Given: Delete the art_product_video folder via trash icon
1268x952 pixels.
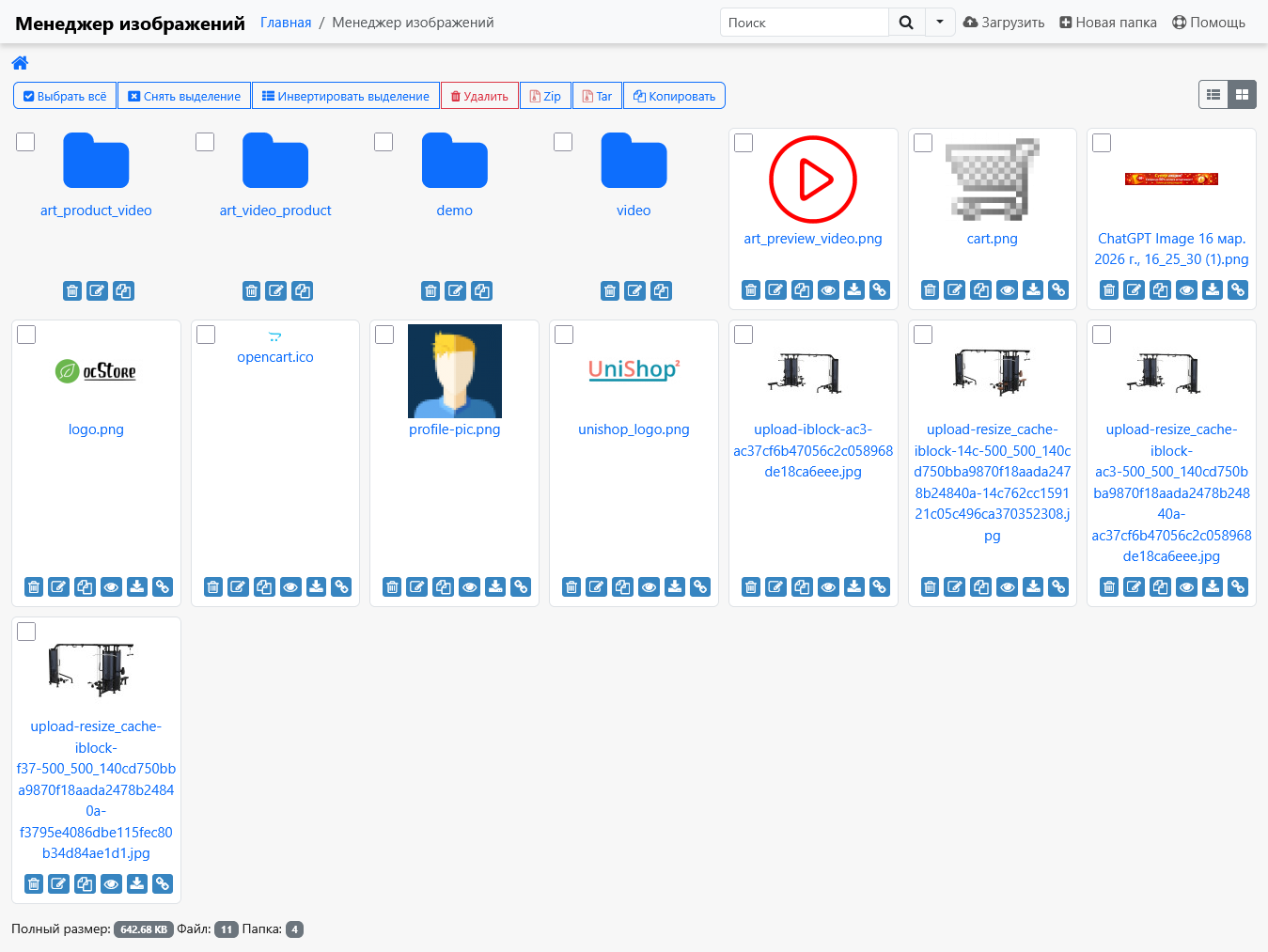Looking at the screenshot, I should tap(72, 291).
